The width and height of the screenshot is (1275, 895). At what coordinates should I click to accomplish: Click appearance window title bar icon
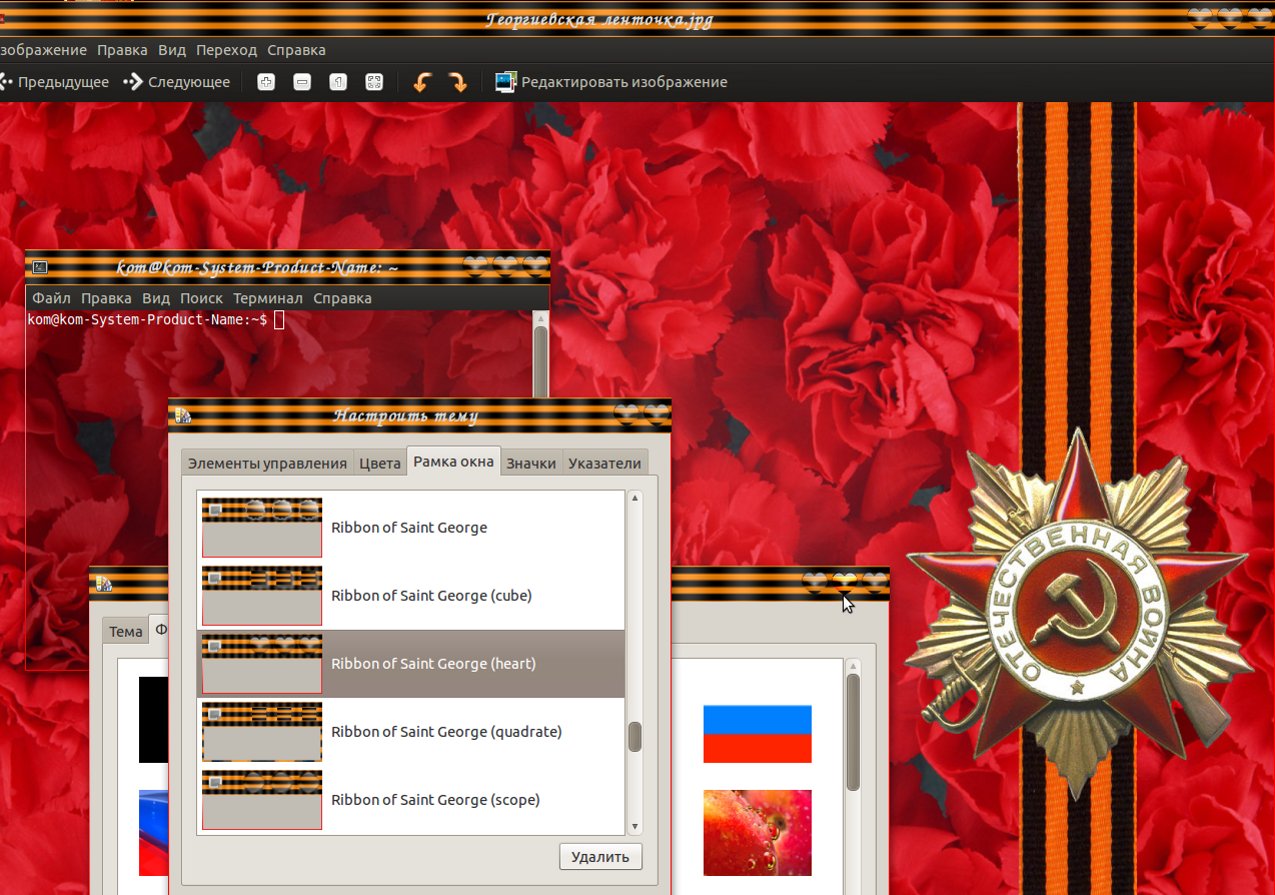coord(104,583)
